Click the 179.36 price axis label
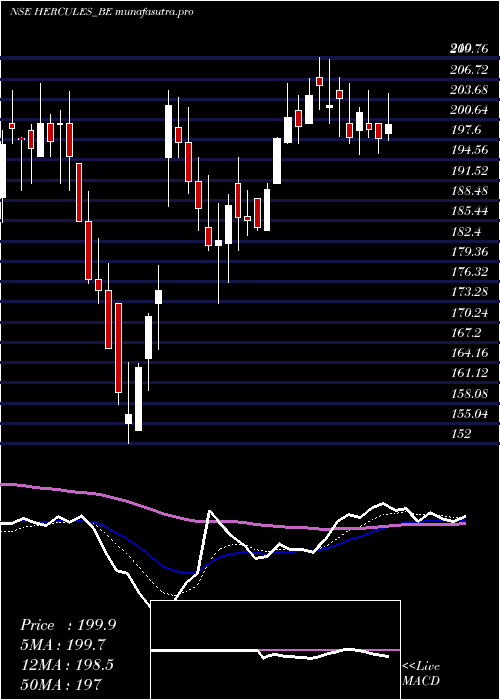Image resolution: width=500 pixels, height=700 pixels. coord(470,251)
